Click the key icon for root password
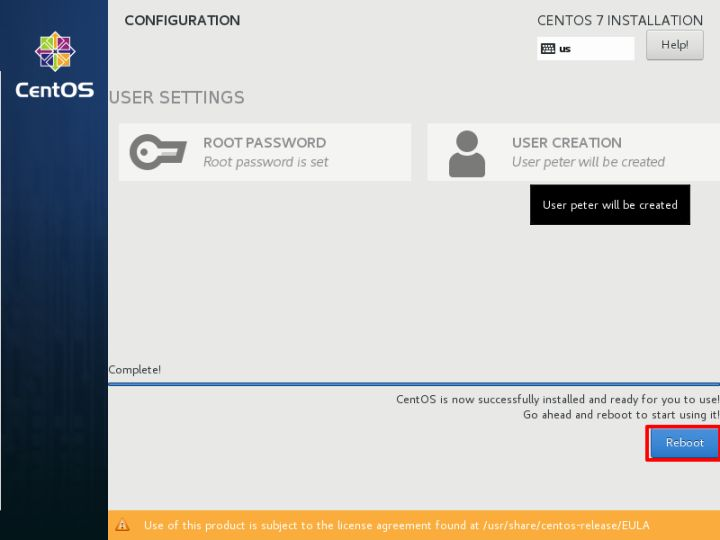Image resolution: width=720 pixels, height=540 pixels. 158,152
